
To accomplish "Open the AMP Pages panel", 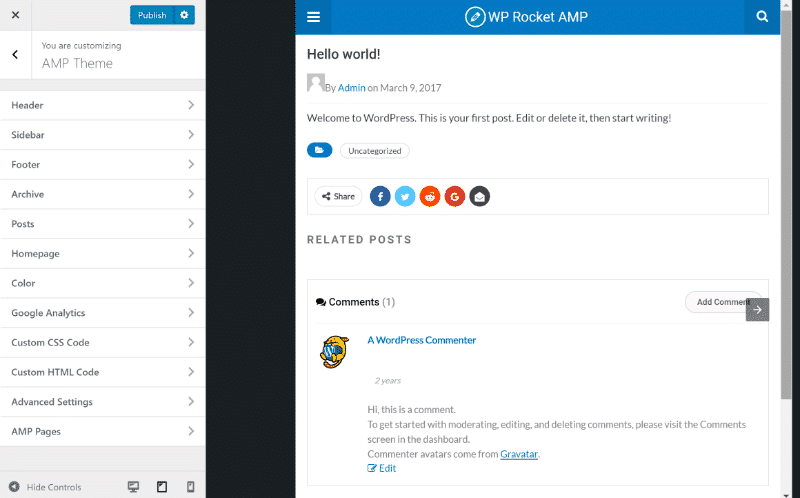I will (102, 432).
